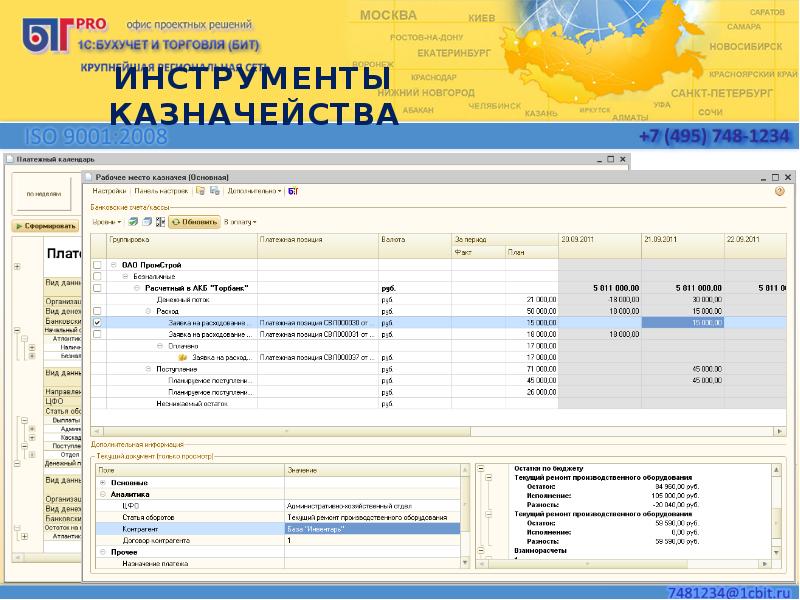Click the BIT logo icon in toolbar
800x600 pixels.
pyautogui.click(x=292, y=190)
